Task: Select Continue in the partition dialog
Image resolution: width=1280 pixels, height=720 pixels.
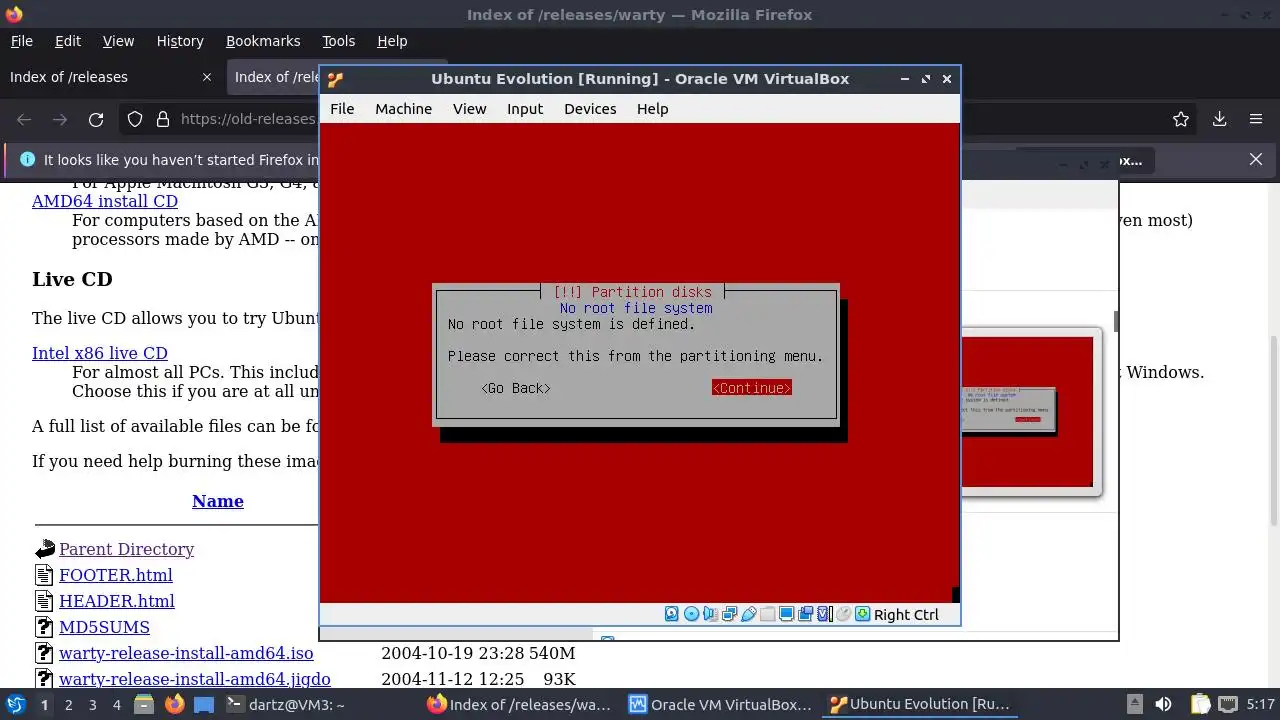Action: (x=751, y=388)
